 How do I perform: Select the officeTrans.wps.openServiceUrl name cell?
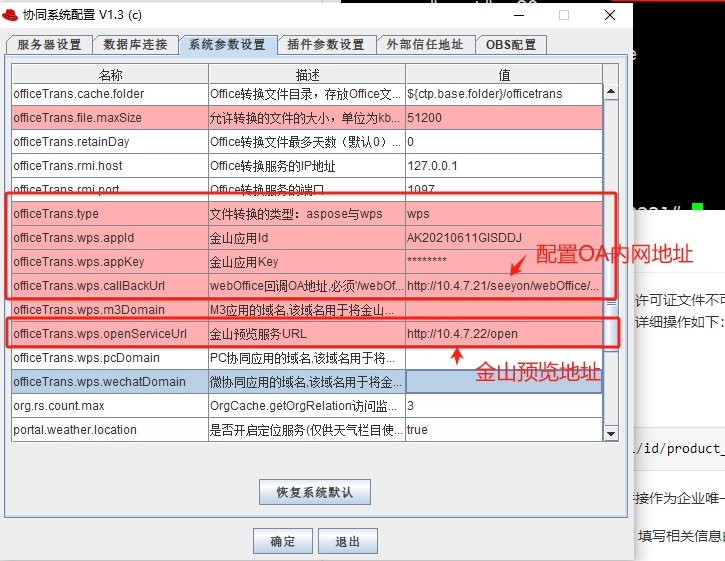tap(110, 334)
